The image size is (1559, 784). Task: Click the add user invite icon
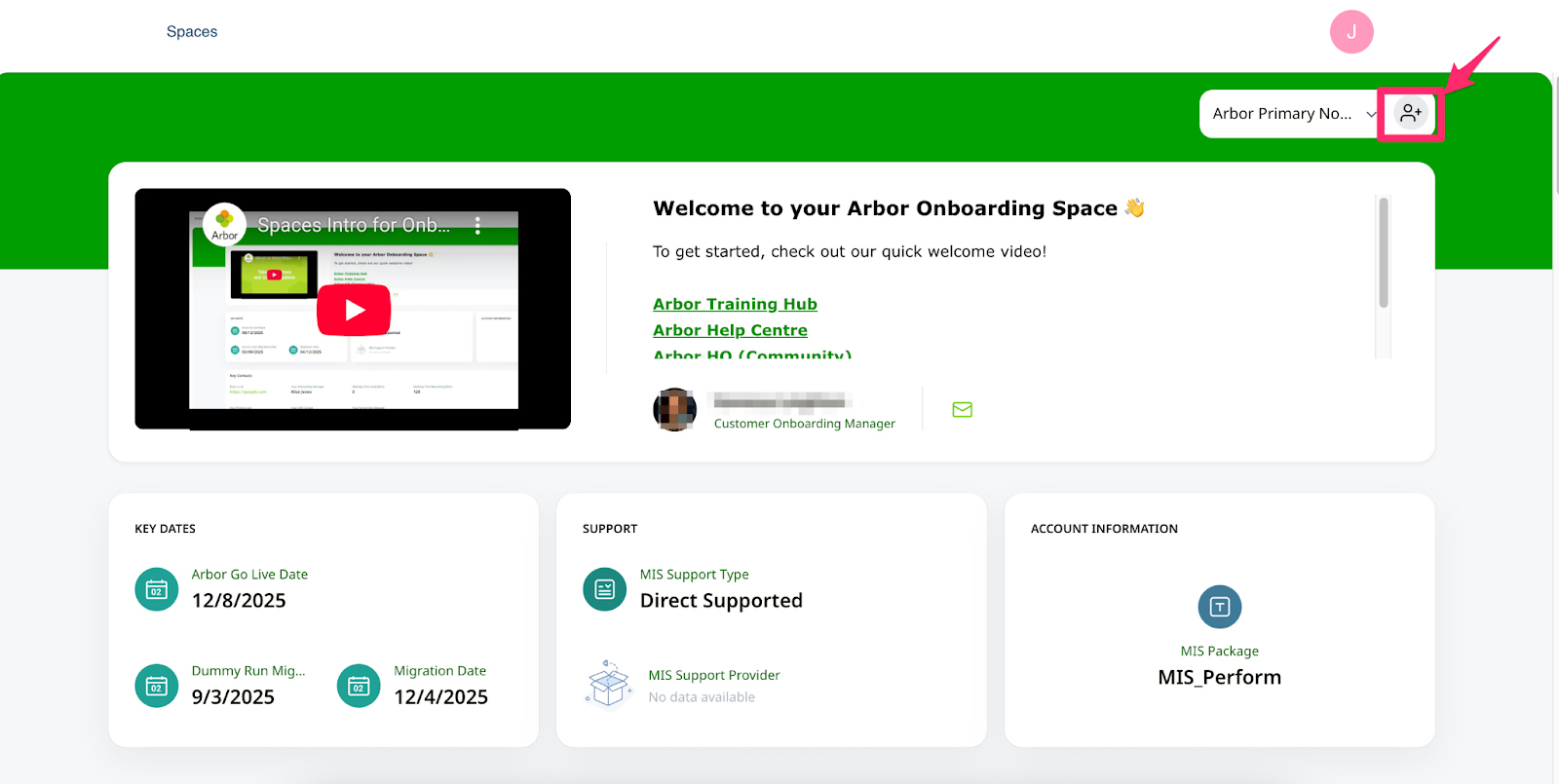[x=1410, y=114]
